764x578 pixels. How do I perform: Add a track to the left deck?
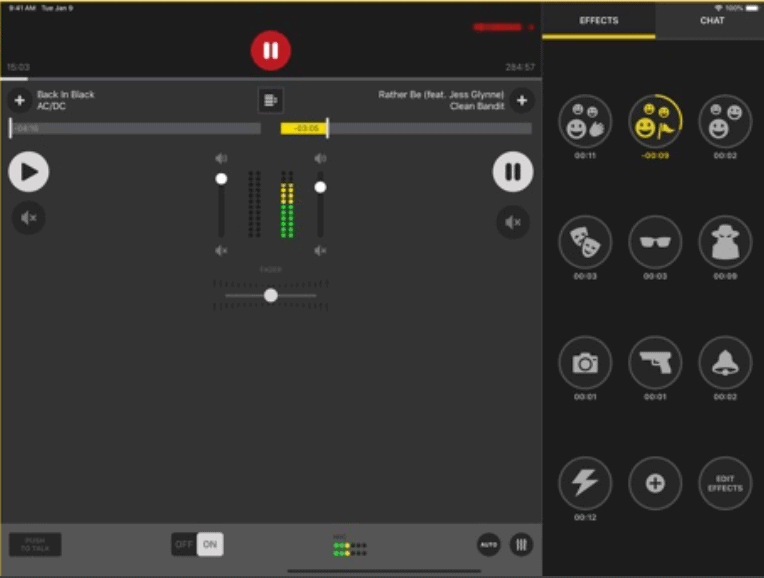pos(19,100)
